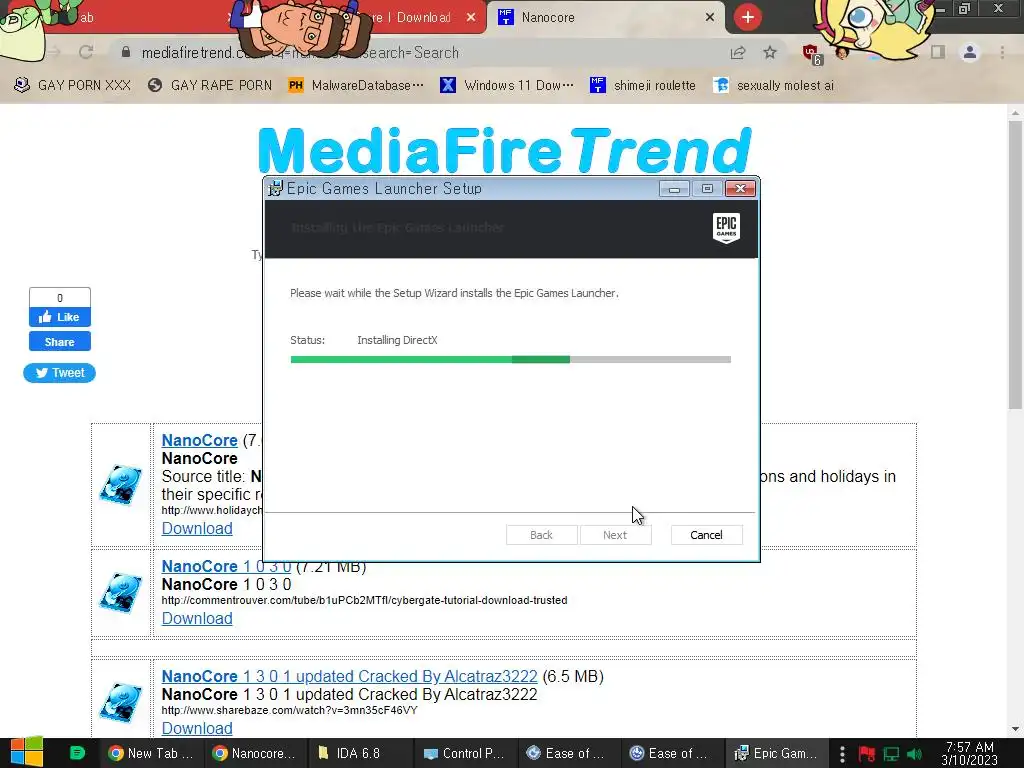Open a new tab with the red plus button
Image resolution: width=1024 pixels, height=768 pixels.
(x=748, y=17)
